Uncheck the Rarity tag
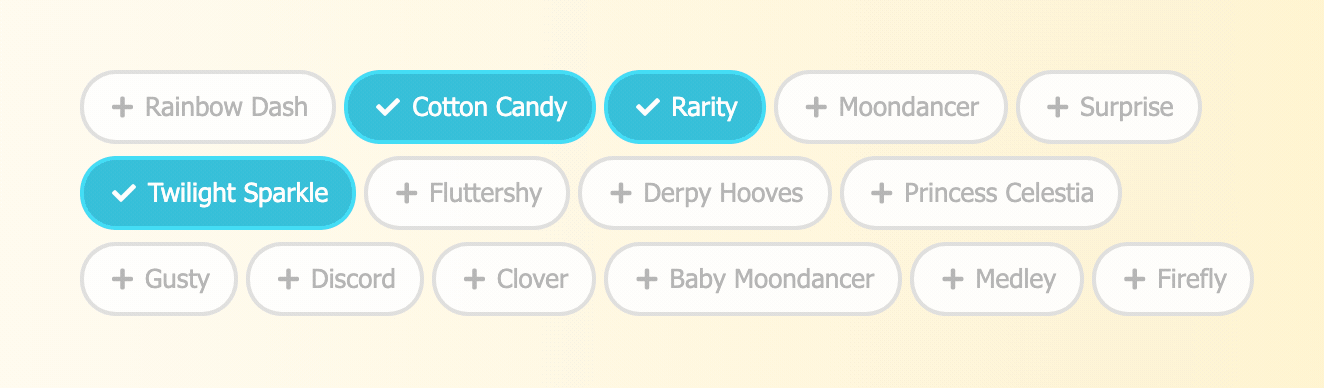 coord(685,107)
